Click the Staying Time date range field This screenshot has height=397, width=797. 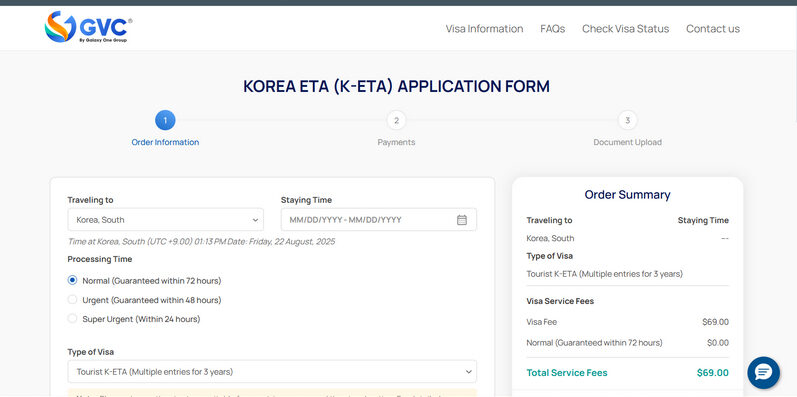point(379,220)
